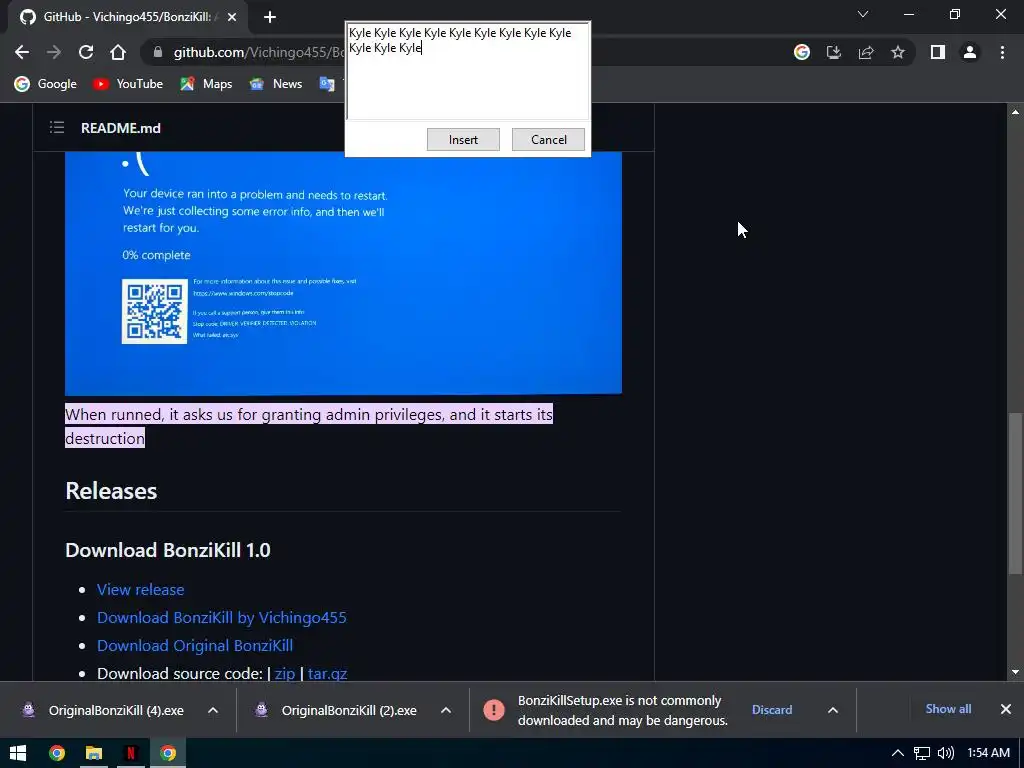This screenshot has width=1024, height=768.
Task: Switch to the active Chrome taskbar window
Action: (168, 754)
